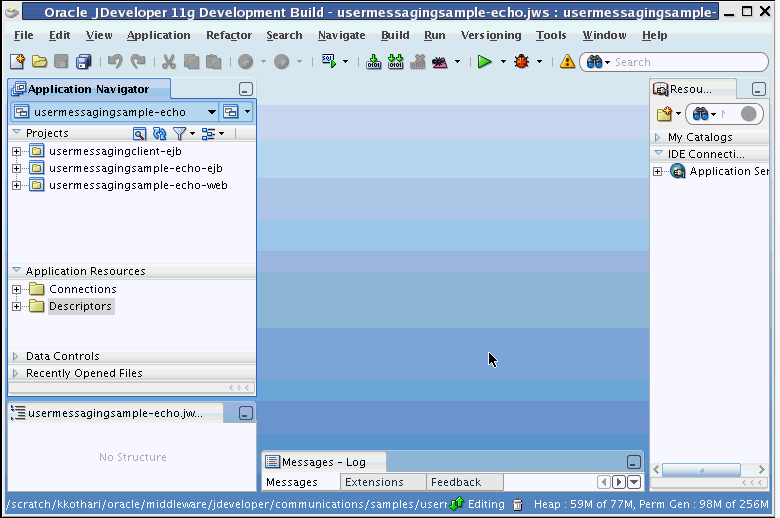Switch to the Feedback tab

pos(465,482)
